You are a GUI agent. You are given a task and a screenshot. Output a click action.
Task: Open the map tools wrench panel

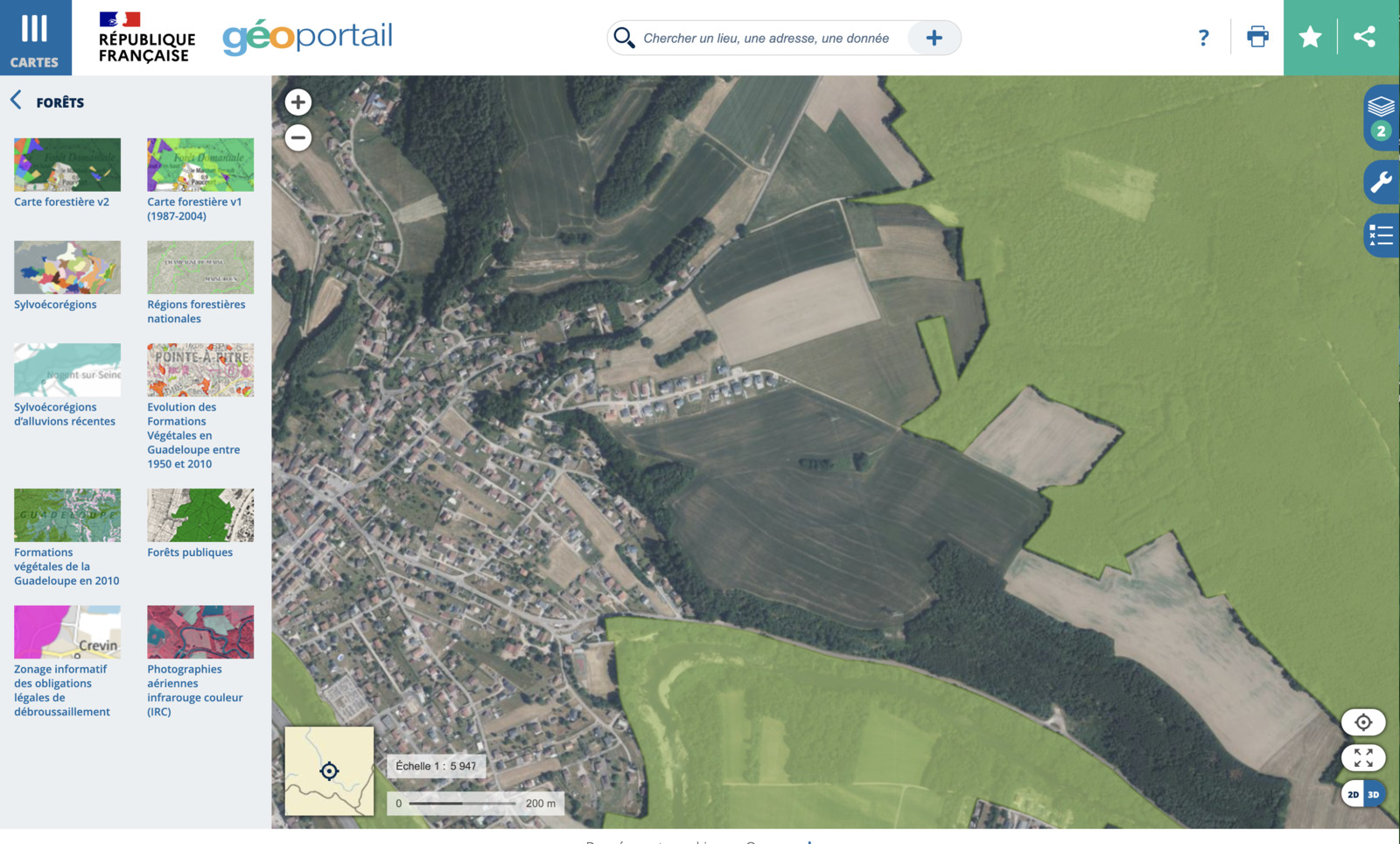(x=1381, y=182)
